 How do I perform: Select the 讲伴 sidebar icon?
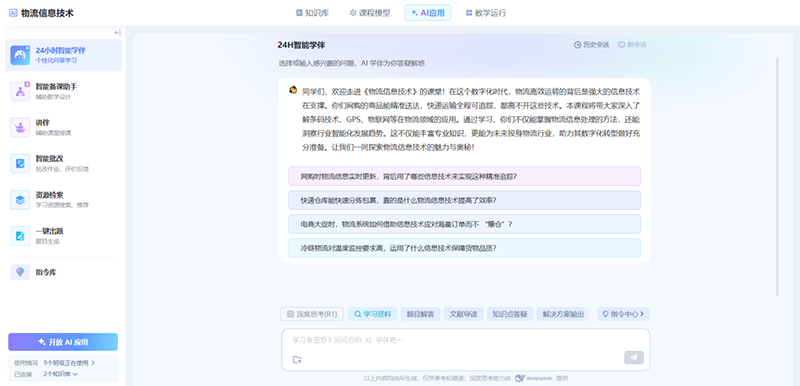[x=20, y=127]
